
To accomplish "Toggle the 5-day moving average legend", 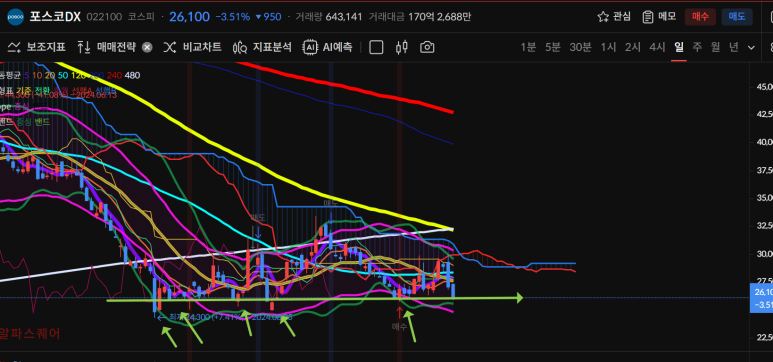I will (x=26, y=75).
